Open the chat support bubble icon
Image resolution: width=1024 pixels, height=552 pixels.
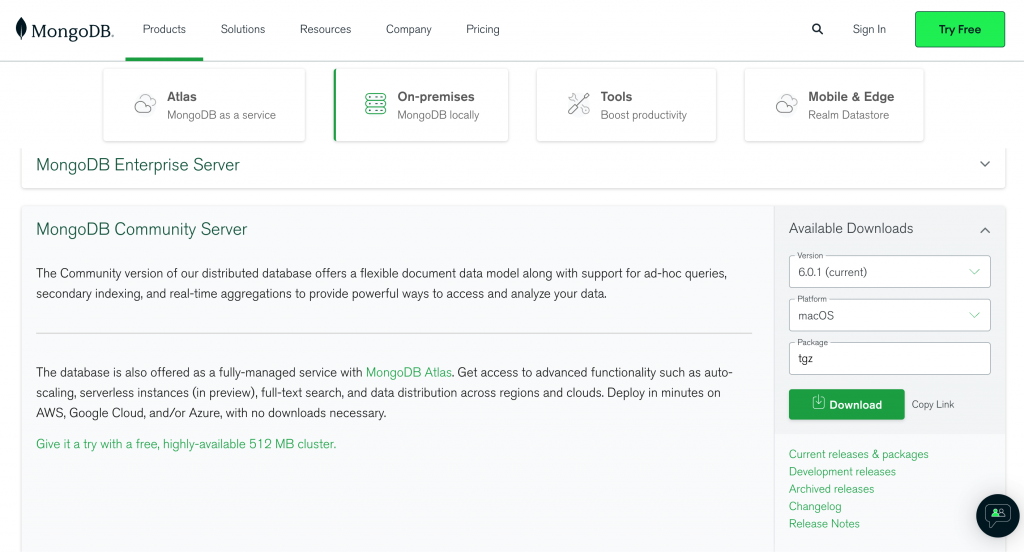[x=998, y=515]
